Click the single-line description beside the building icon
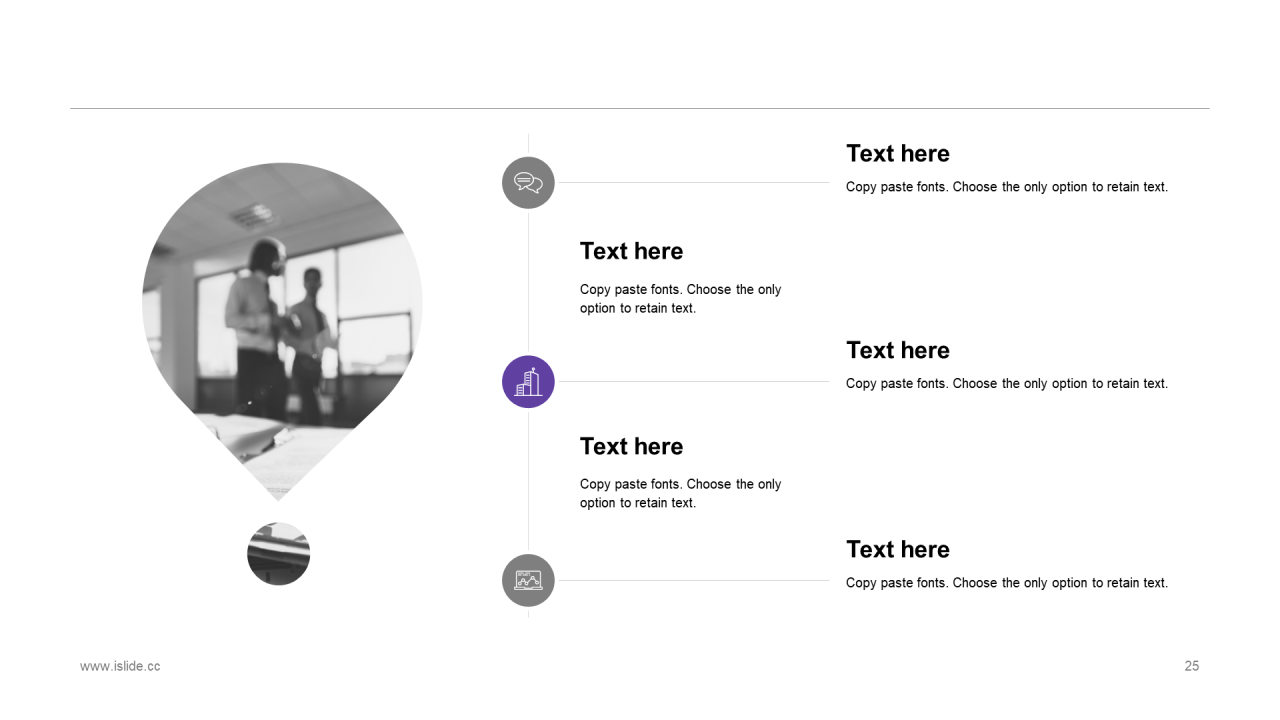 coord(1007,384)
